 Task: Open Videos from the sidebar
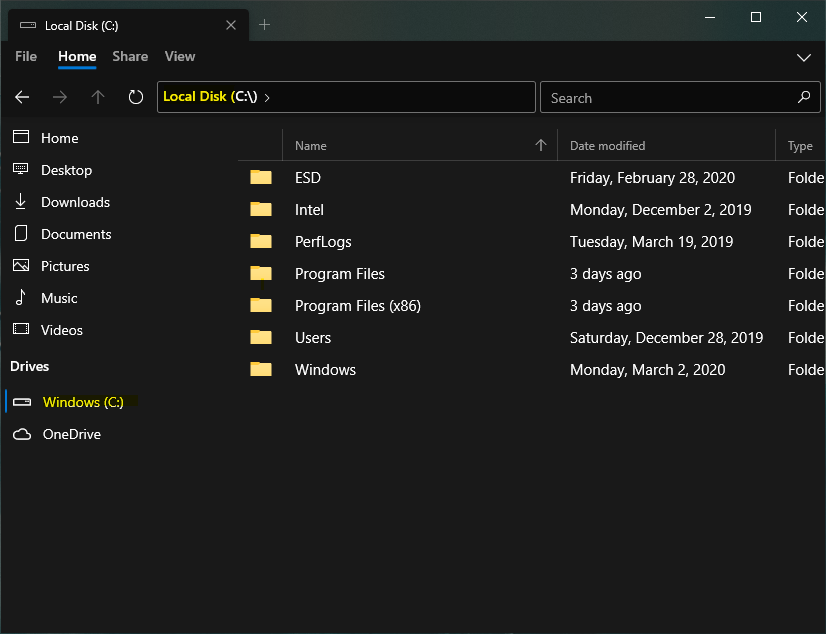[x=62, y=330]
